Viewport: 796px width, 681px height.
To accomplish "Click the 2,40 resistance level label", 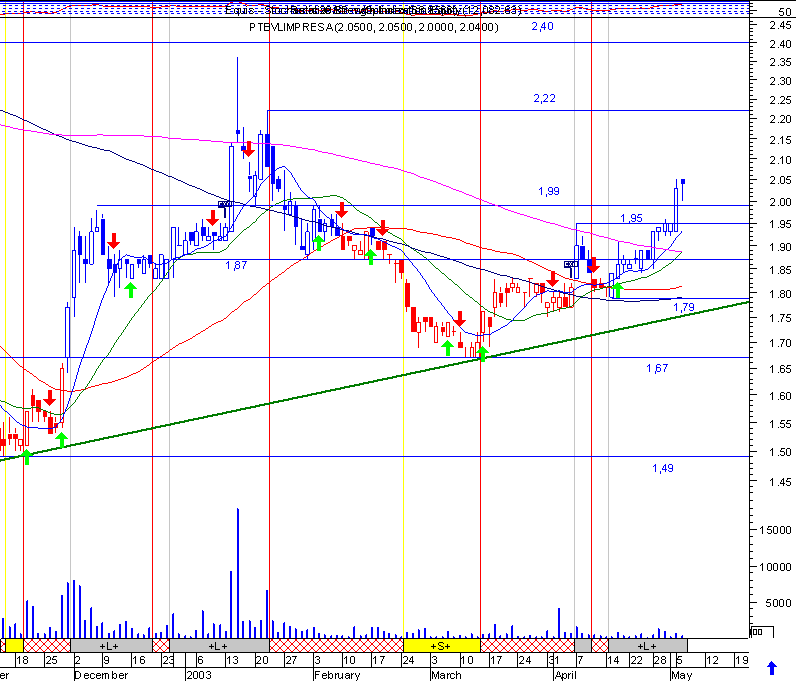I will 542,26.
